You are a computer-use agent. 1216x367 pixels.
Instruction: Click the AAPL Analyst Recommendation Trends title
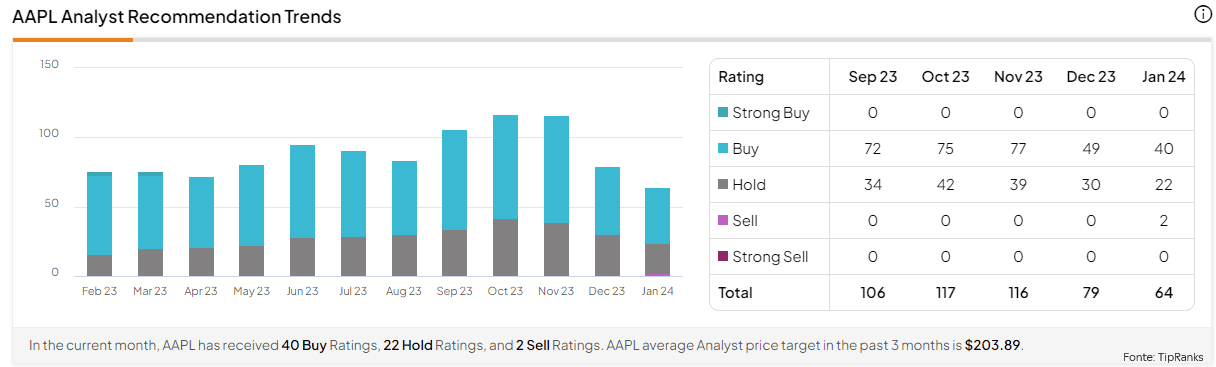pyautogui.click(x=177, y=17)
